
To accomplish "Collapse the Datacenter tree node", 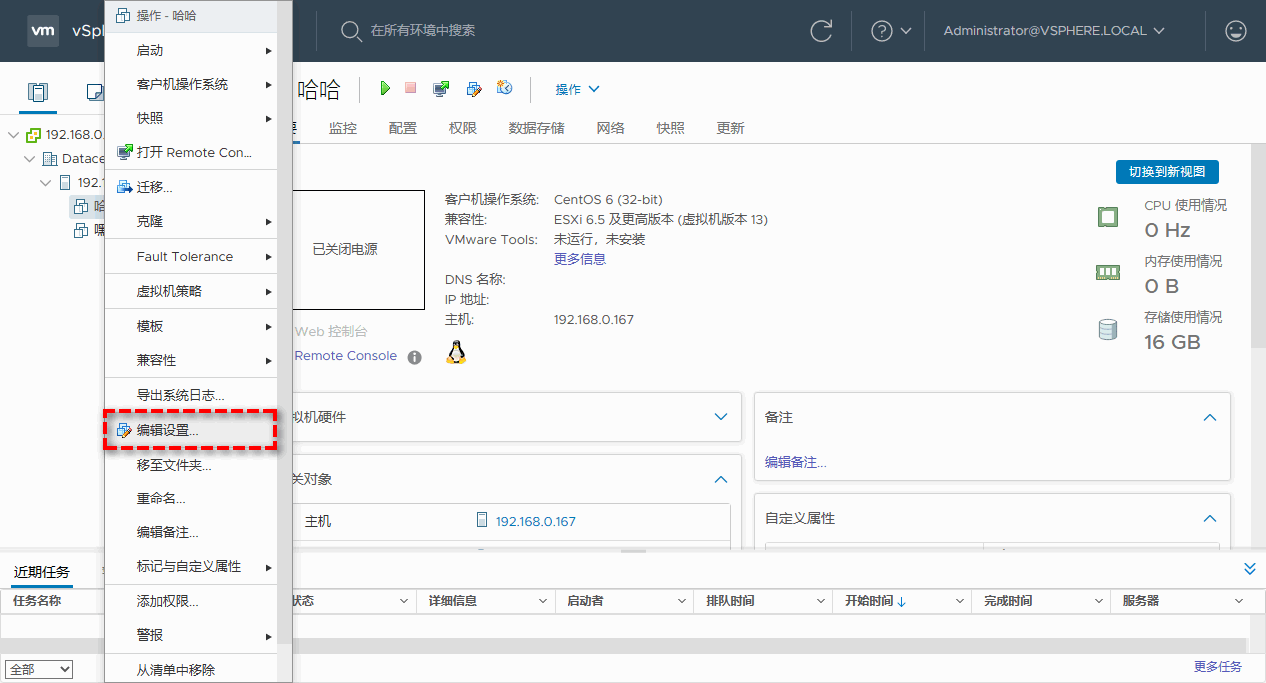I will coord(30,159).
